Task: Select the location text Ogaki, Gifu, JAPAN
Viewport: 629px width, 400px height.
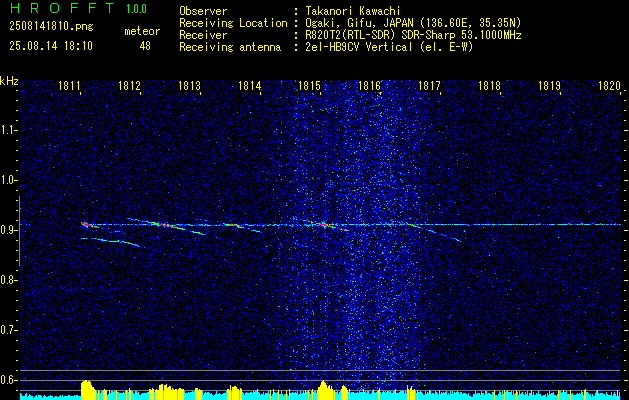Action: 359,23
